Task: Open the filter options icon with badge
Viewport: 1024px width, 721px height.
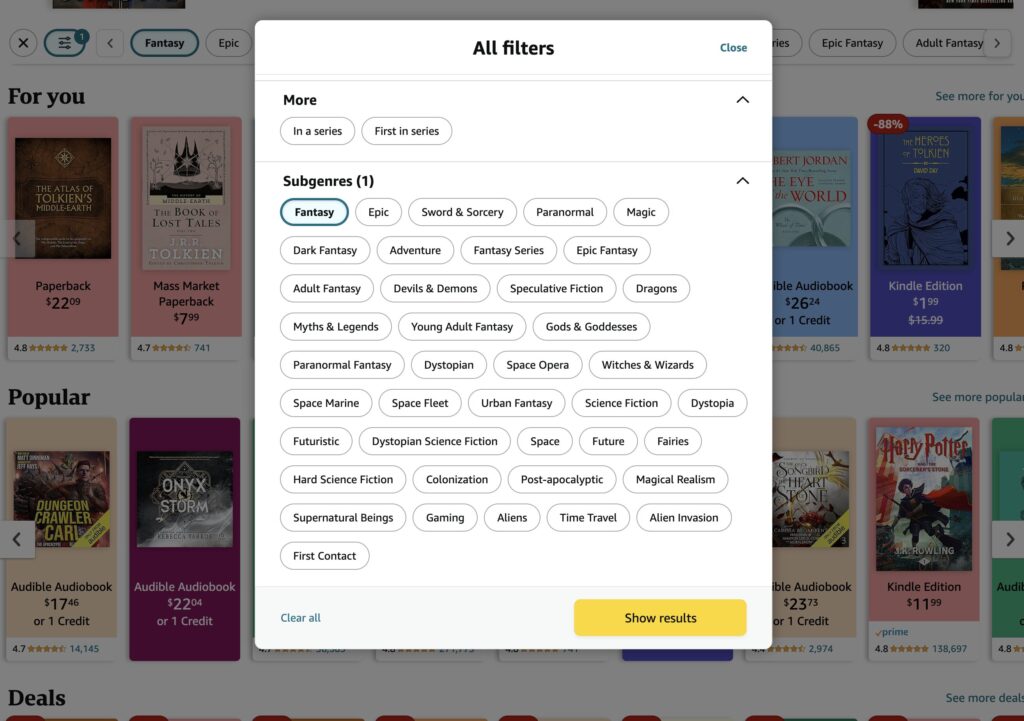Action: click(x=66, y=43)
